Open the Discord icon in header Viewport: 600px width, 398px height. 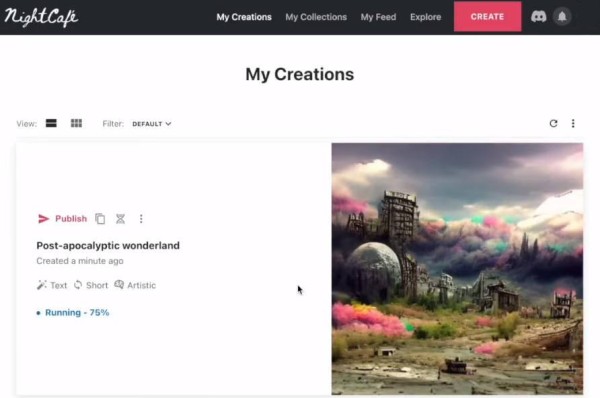click(538, 16)
